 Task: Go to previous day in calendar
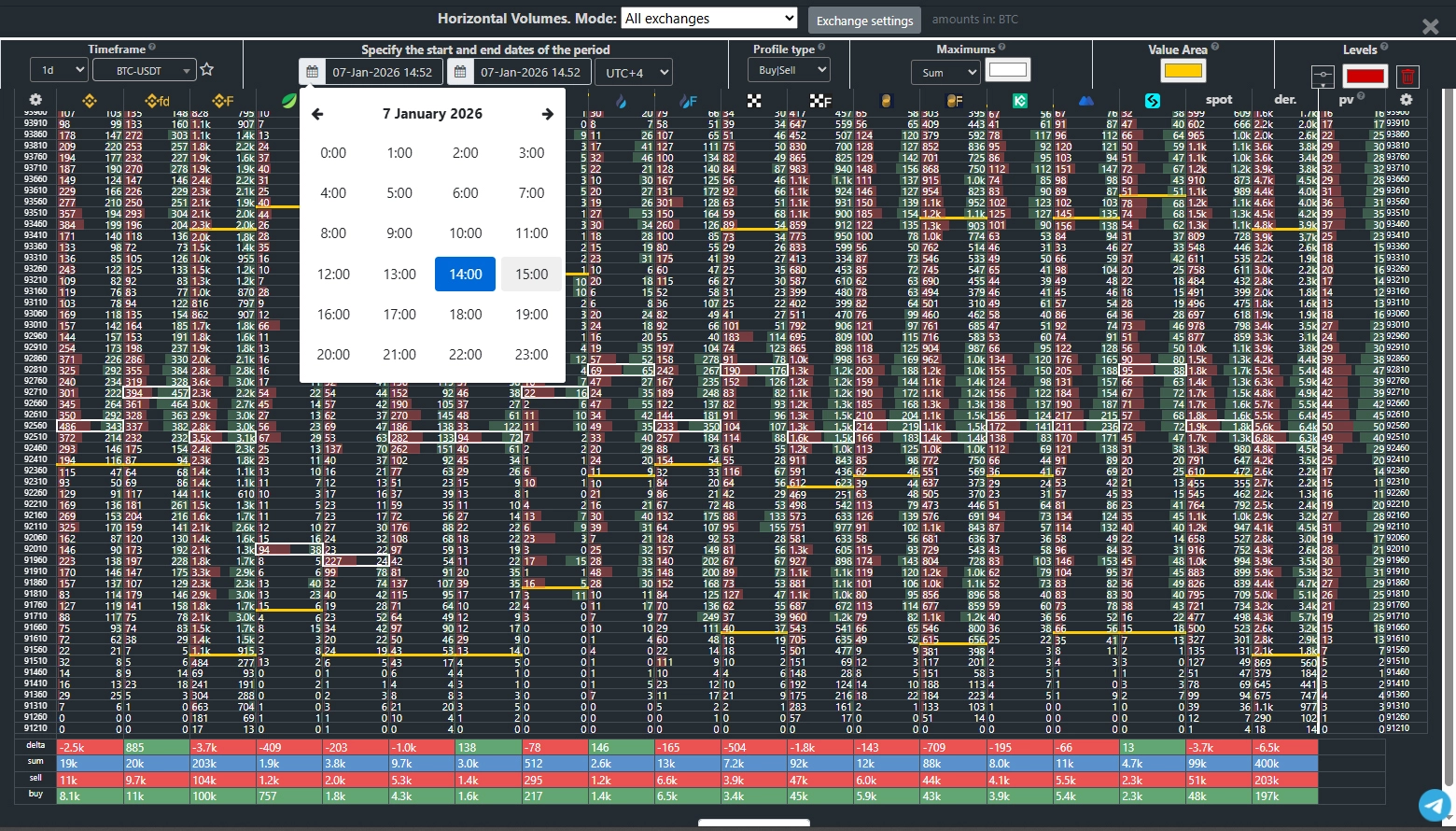tap(317, 114)
